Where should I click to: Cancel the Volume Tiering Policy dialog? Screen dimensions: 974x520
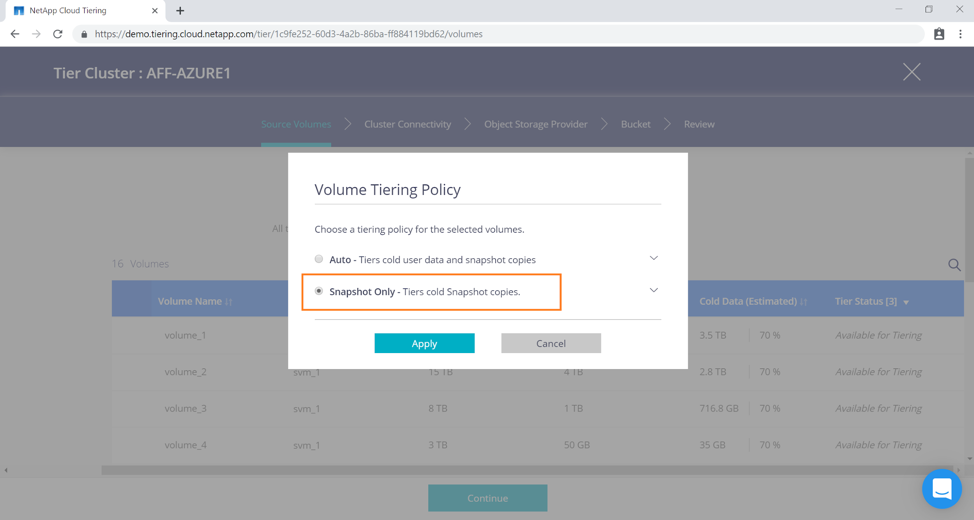click(550, 343)
